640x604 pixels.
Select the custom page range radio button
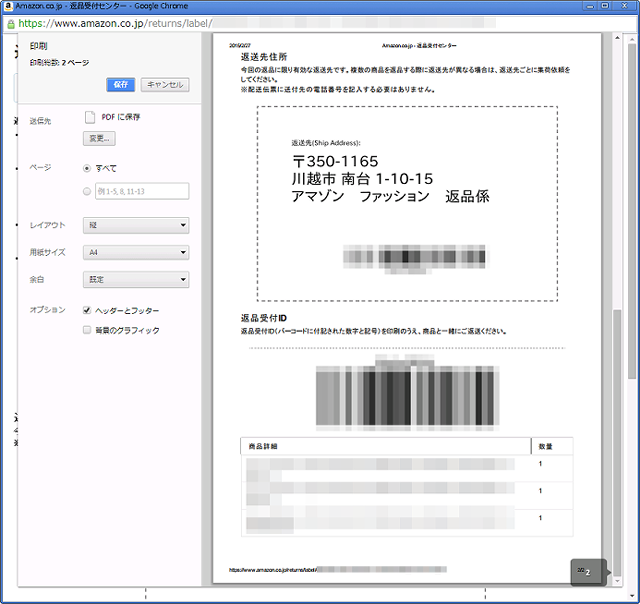click(x=87, y=191)
